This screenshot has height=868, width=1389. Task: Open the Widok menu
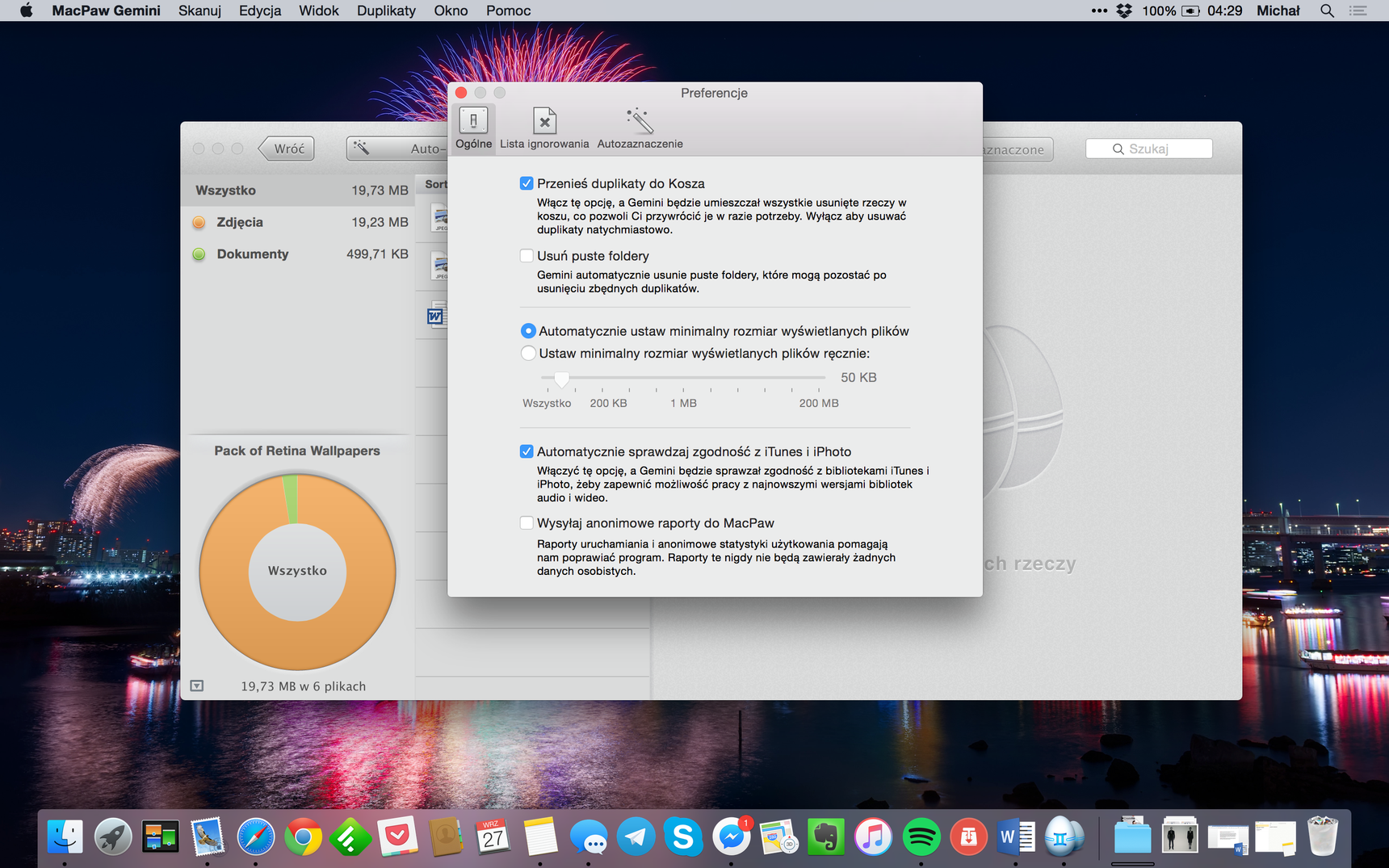tap(319, 10)
